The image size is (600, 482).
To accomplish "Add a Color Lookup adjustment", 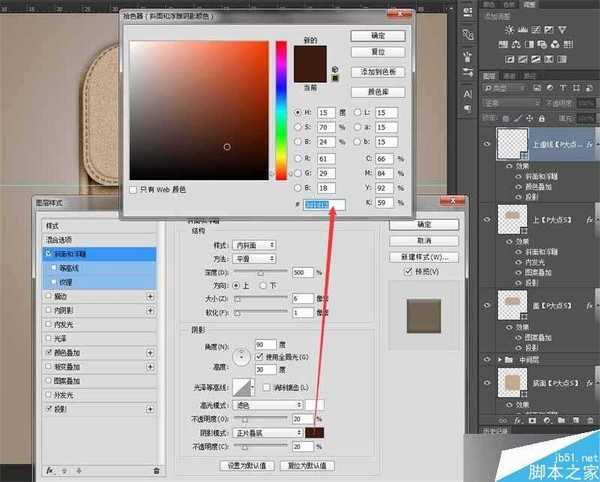I will tap(569, 44).
